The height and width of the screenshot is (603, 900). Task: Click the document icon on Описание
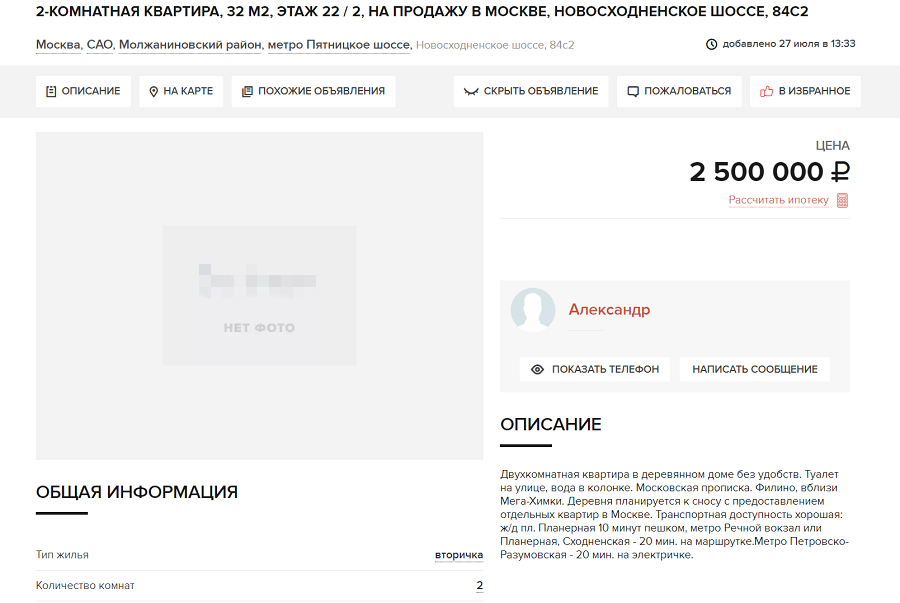51,91
